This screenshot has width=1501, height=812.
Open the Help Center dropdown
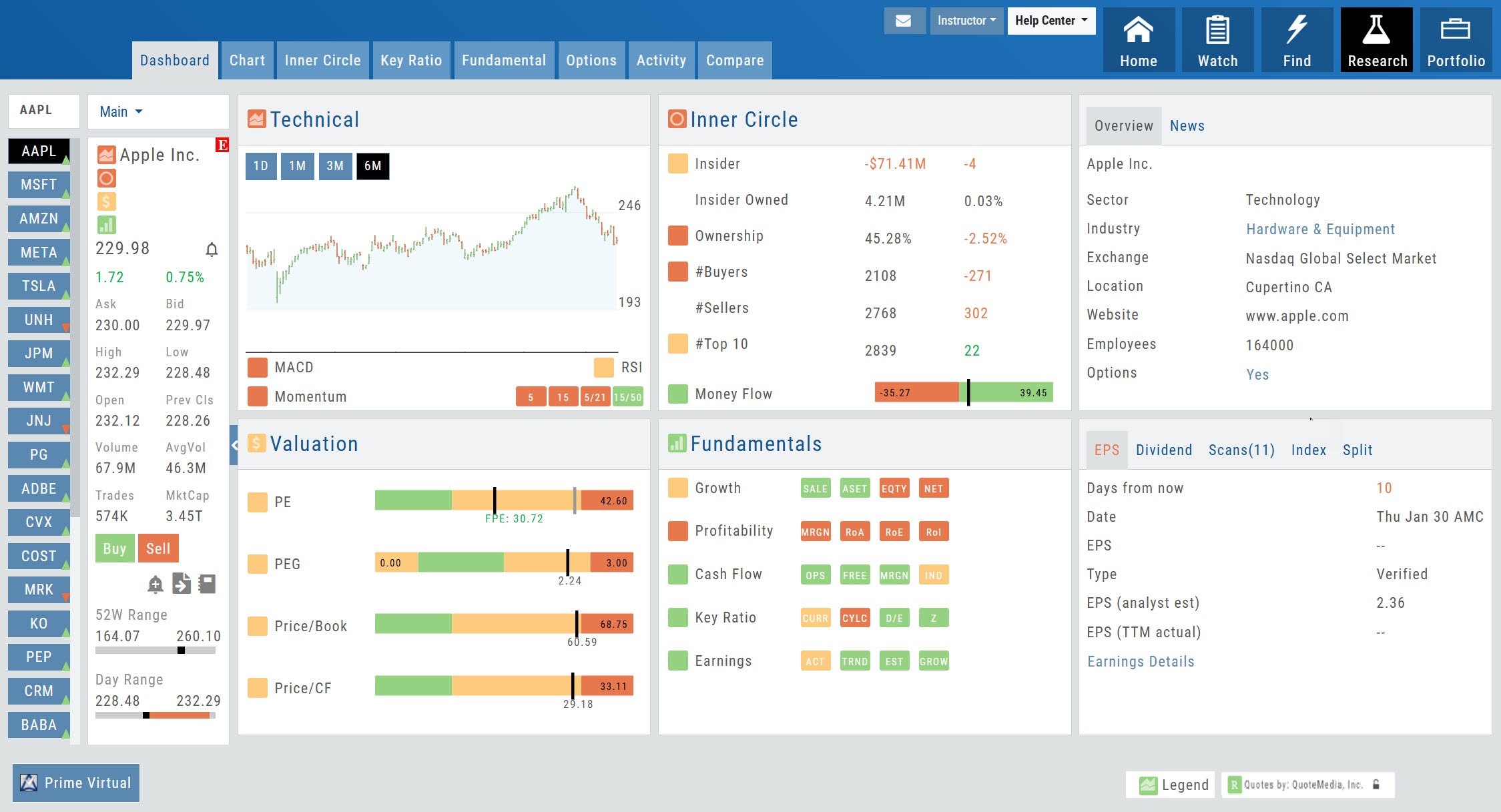(x=1051, y=21)
